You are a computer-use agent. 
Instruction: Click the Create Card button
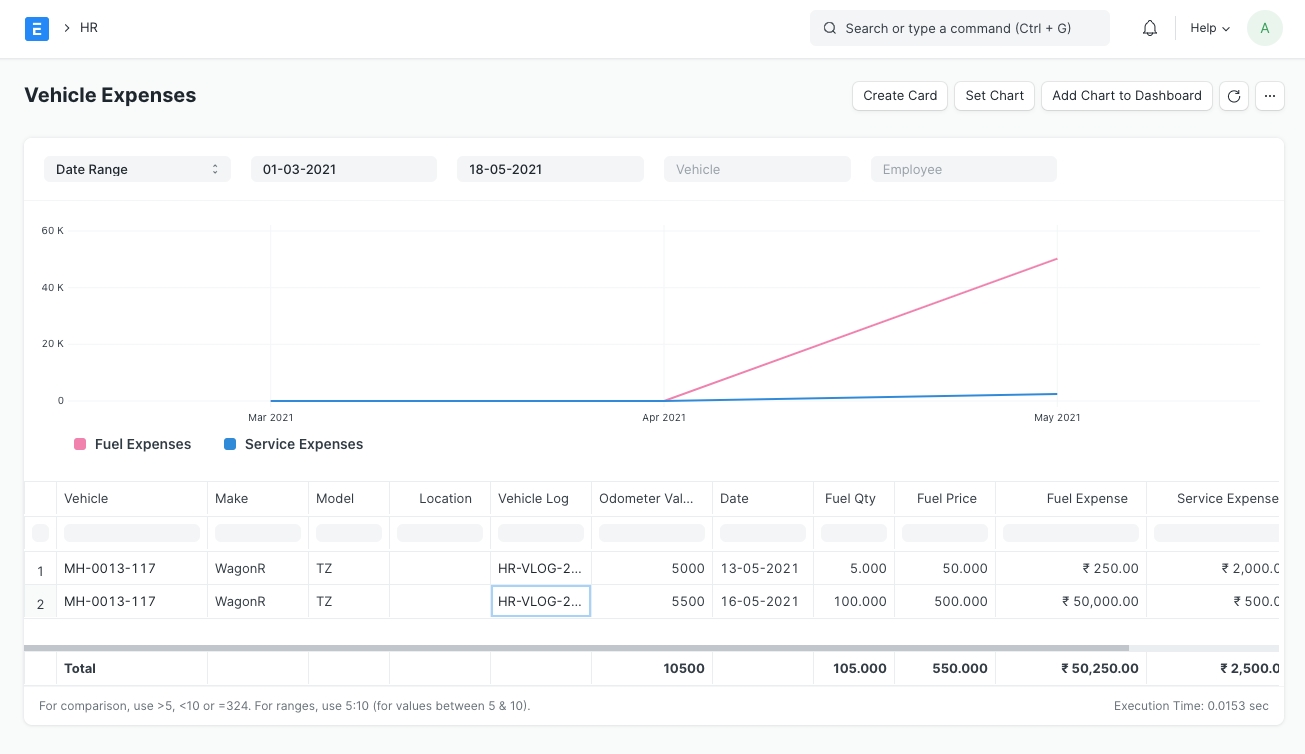pos(900,96)
